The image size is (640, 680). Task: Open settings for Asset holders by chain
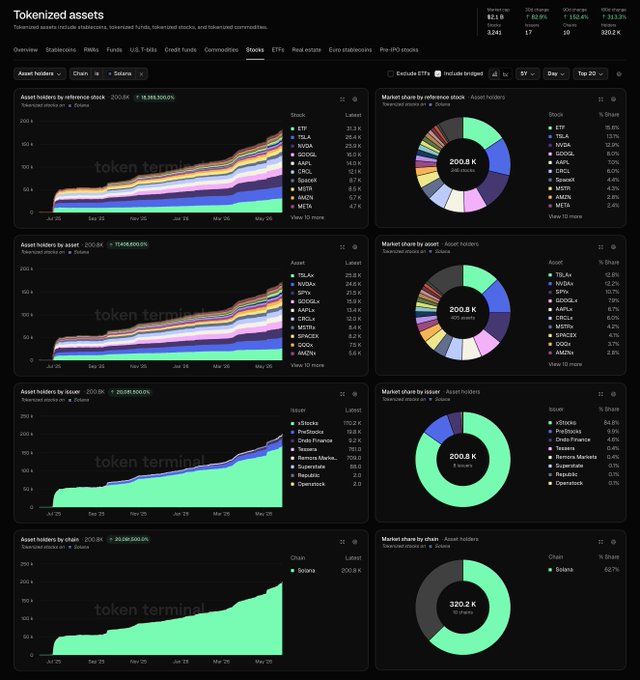click(355, 542)
